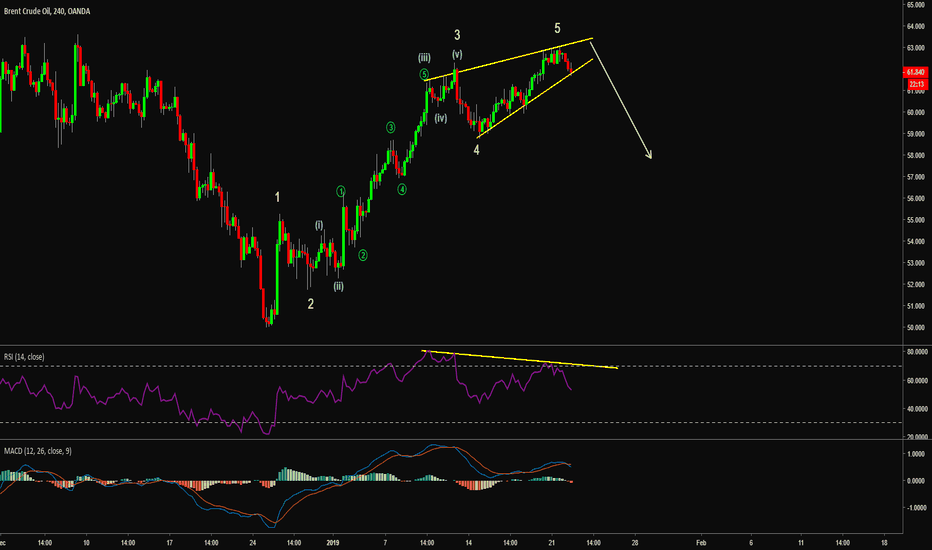Select the MACD (12, 26, close, 9) label
This screenshot has width=932, height=550.
(x=37, y=451)
